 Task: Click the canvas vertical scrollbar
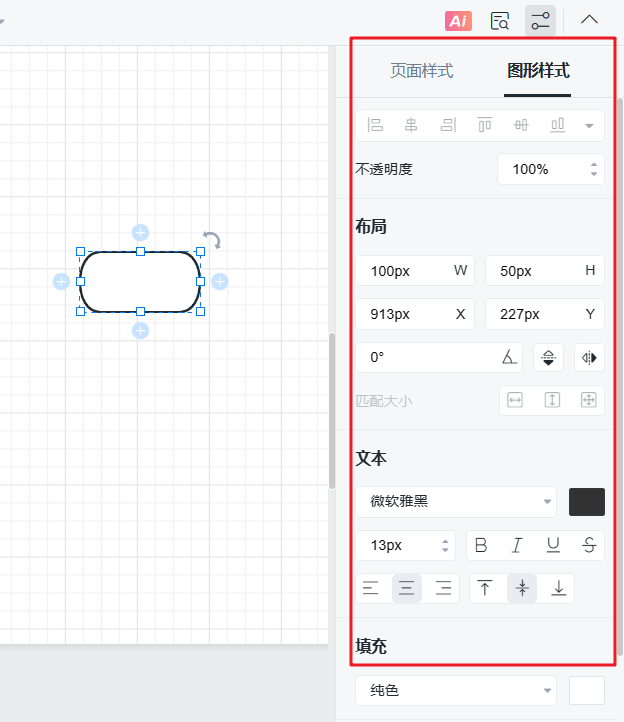(x=332, y=411)
